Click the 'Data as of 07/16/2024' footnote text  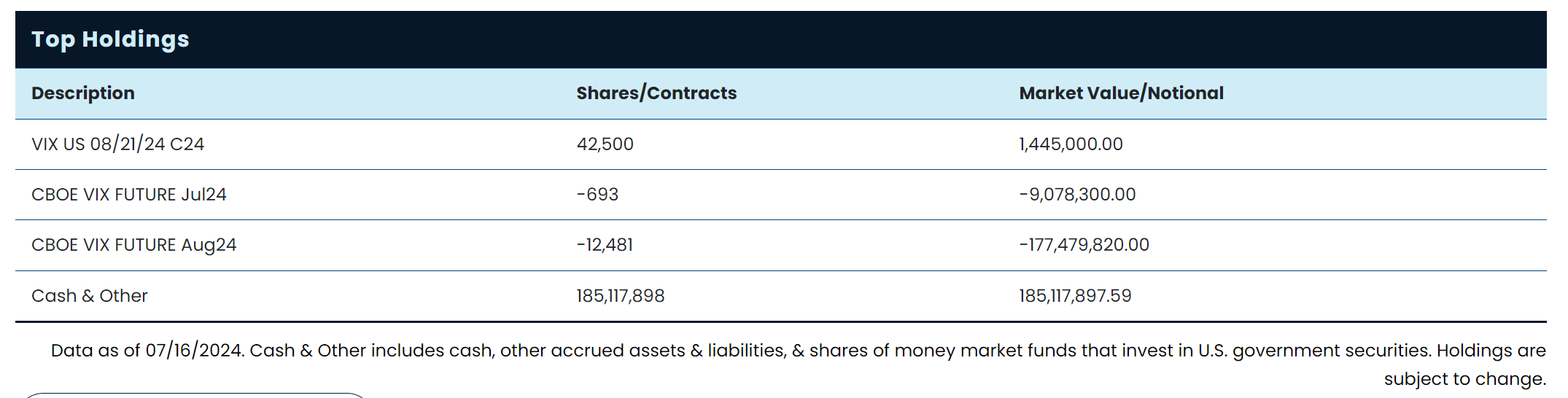146,351
